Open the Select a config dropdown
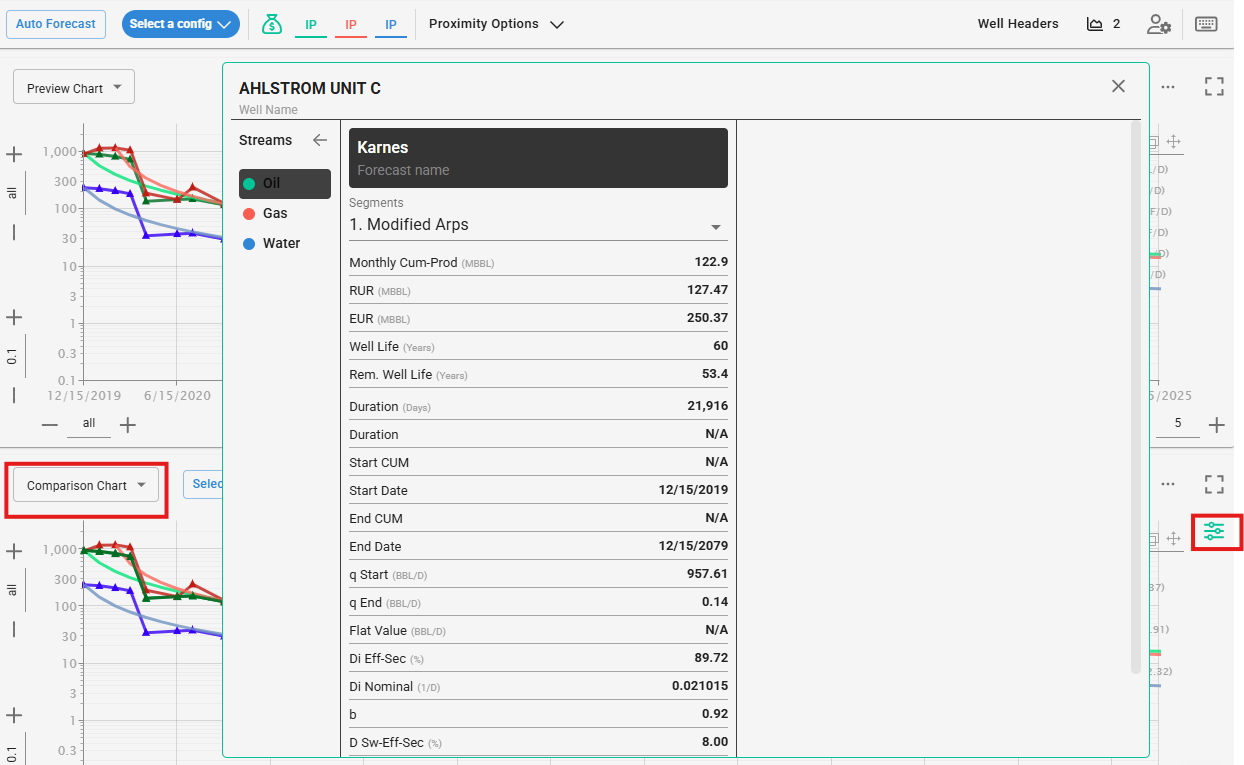The width and height of the screenshot is (1244, 765). coord(181,24)
